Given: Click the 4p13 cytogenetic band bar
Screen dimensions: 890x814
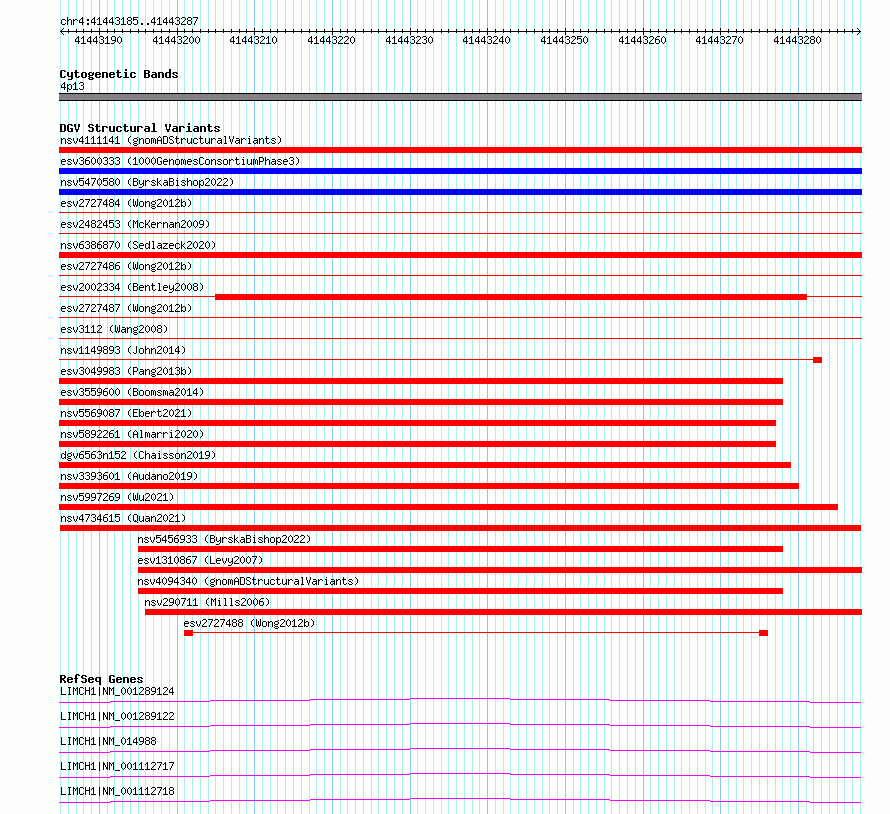Looking at the screenshot, I should 460,97.
